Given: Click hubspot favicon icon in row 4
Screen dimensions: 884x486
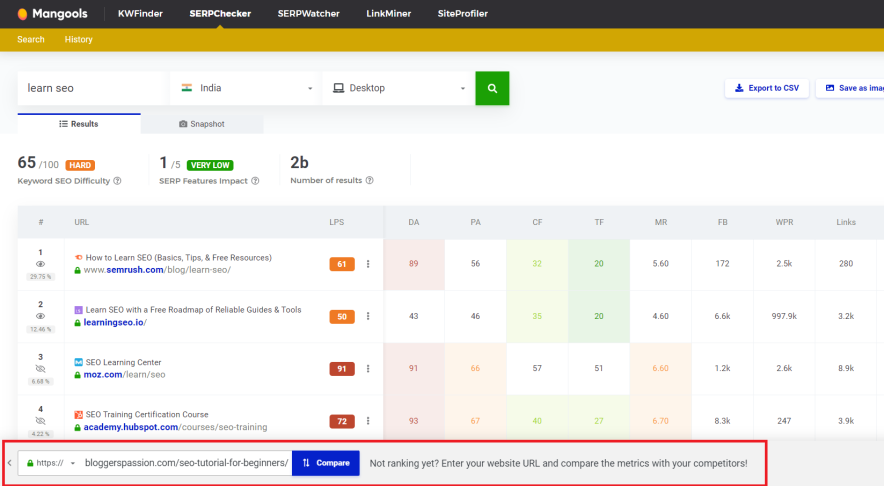Looking at the screenshot, I should 78,414.
